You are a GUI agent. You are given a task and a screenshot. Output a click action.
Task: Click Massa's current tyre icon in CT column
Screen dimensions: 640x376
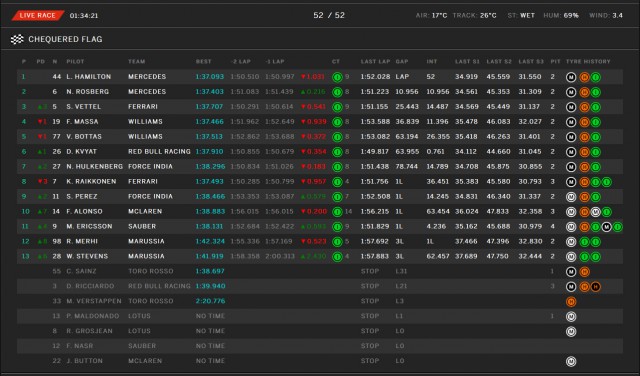337,122
